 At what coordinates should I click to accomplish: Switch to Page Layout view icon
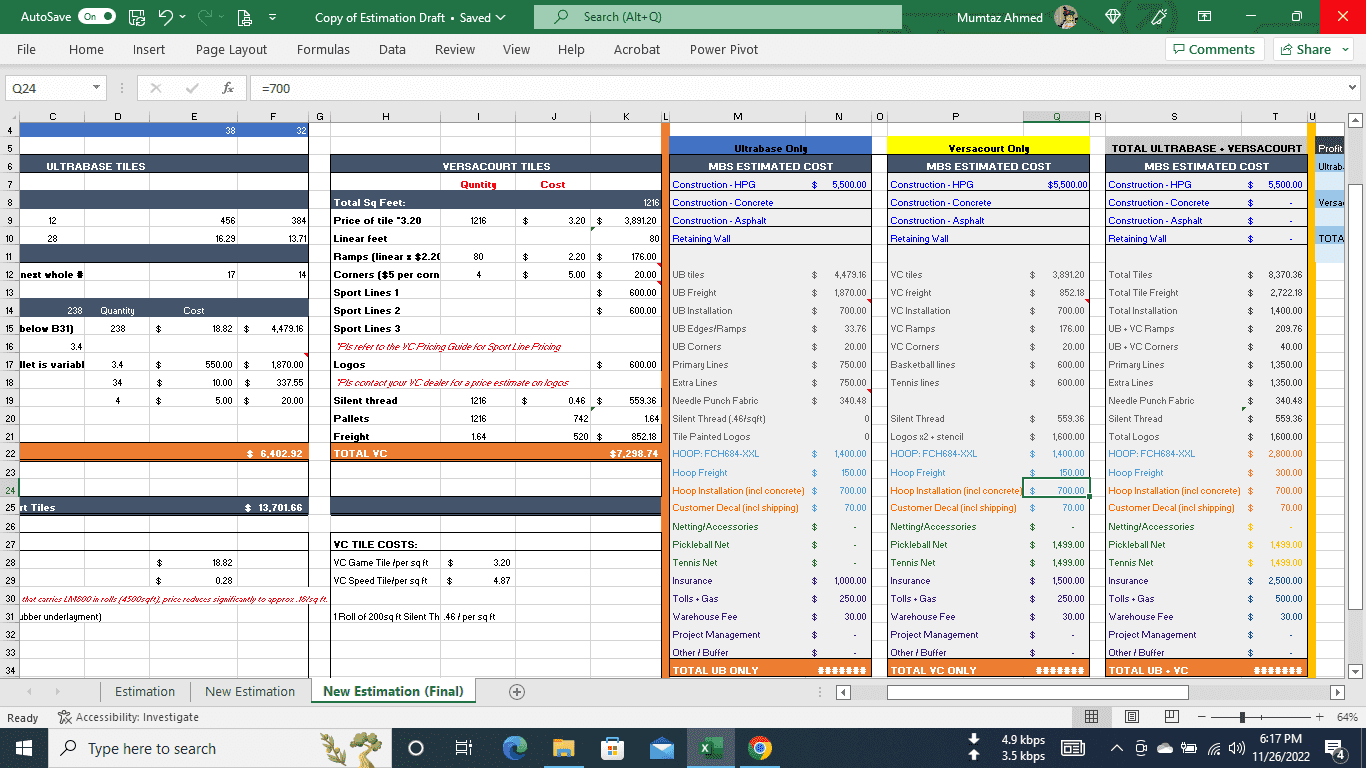1132,717
